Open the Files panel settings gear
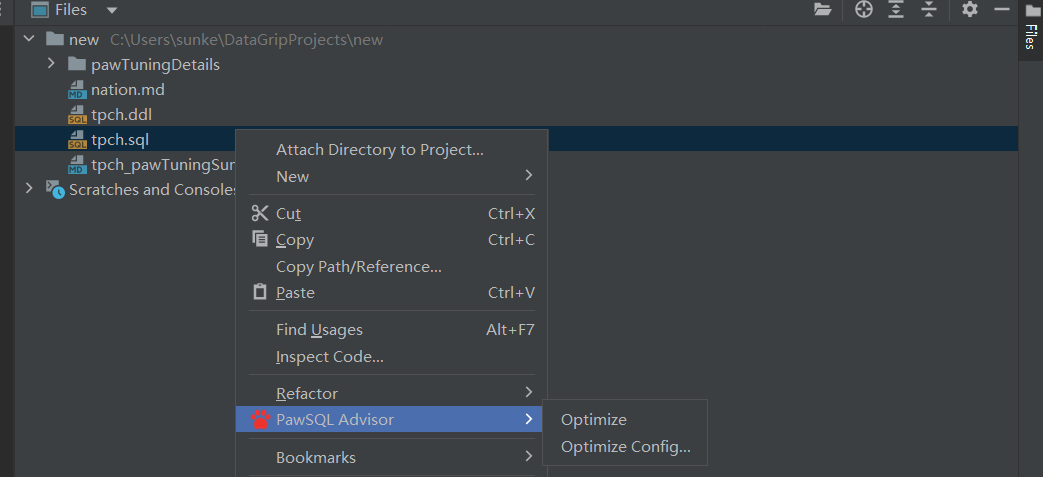 click(x=969, y=10)
